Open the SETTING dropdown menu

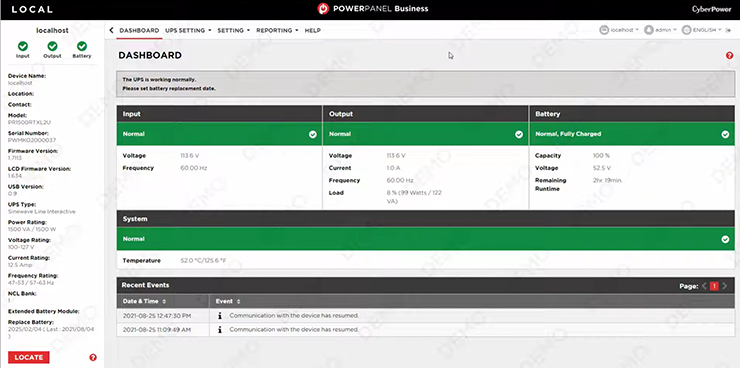point(234,30)
